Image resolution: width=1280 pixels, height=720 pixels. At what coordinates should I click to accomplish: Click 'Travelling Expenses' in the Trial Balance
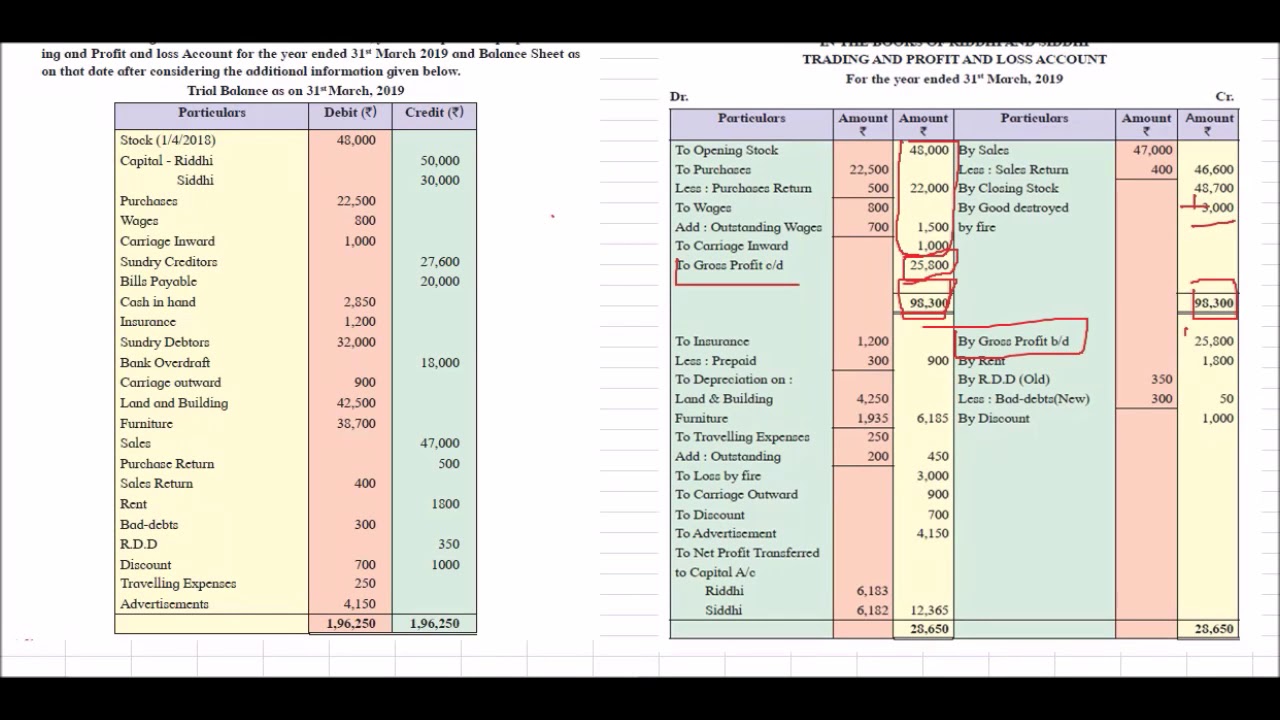[x=178, y=584]
